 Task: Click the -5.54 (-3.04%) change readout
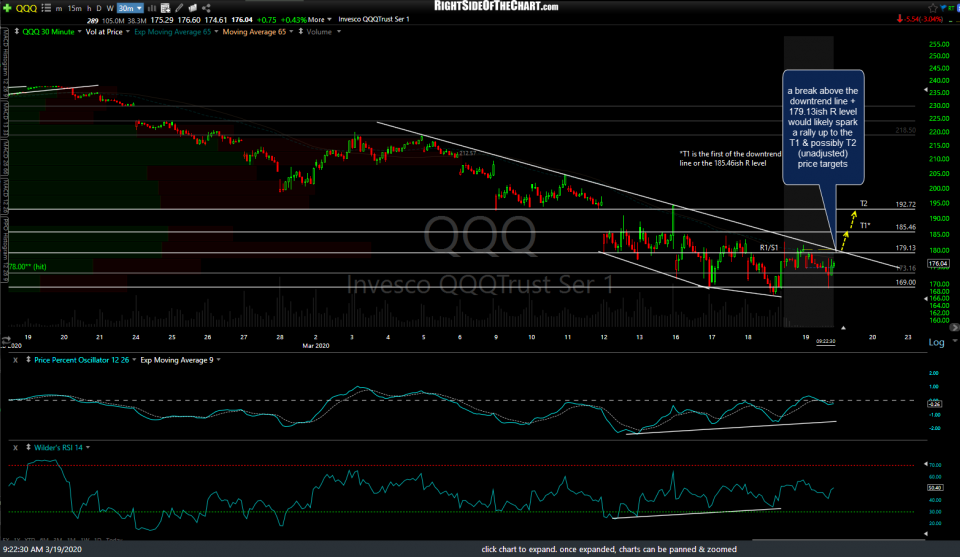coord(923,20)
